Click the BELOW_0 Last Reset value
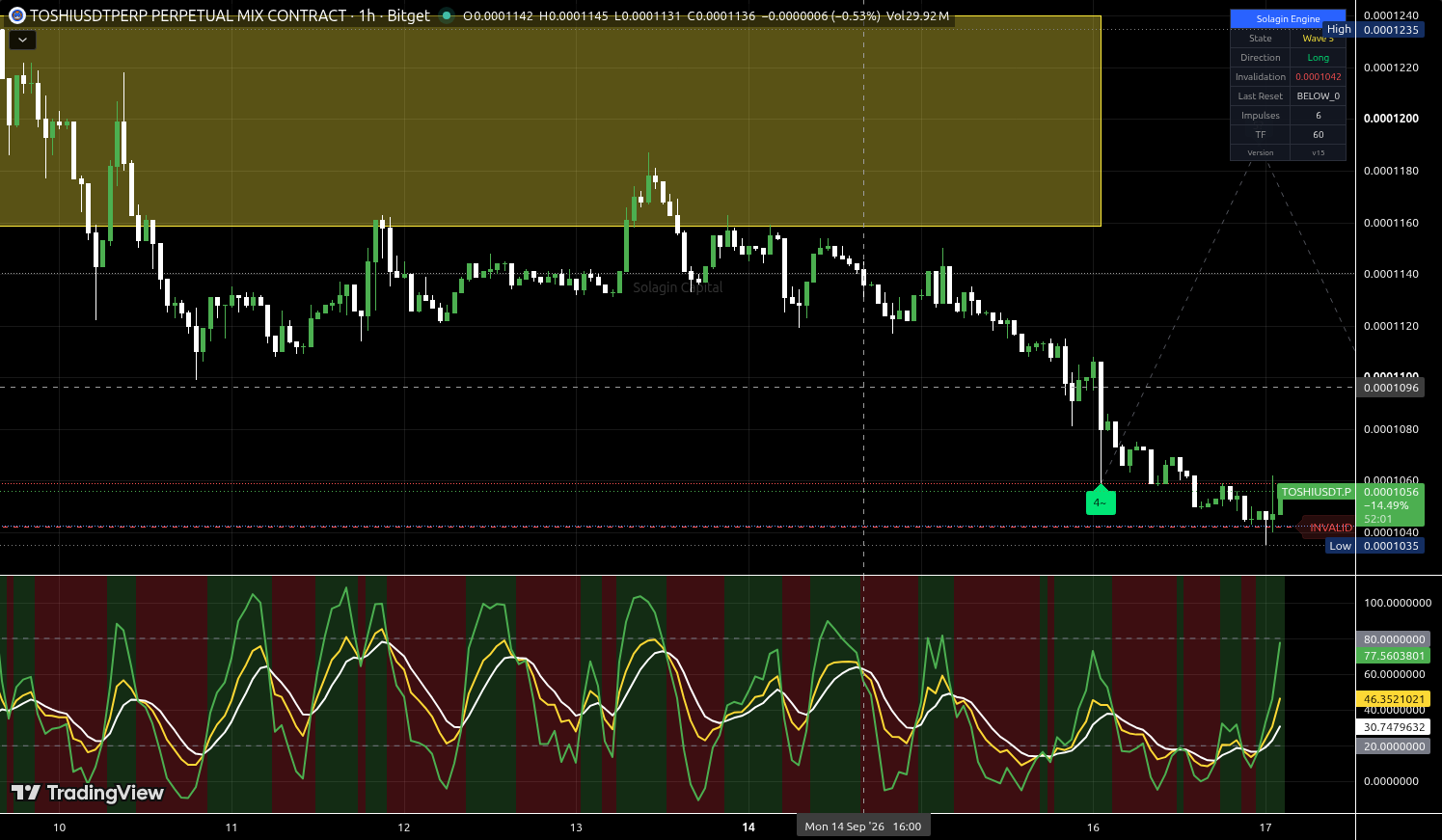The width and height of the screenshot is (1442, 840). (1318, 96)
